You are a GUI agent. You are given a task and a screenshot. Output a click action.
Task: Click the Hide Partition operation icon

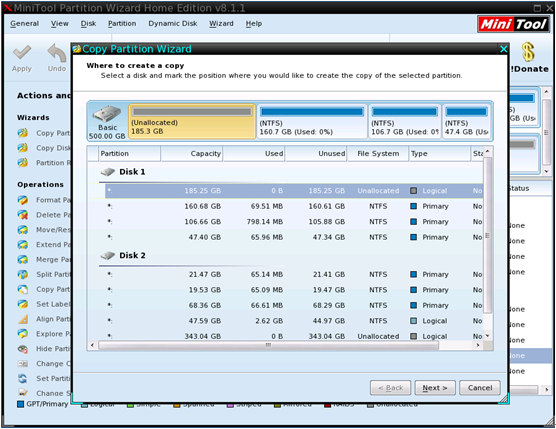coord(23,349)
